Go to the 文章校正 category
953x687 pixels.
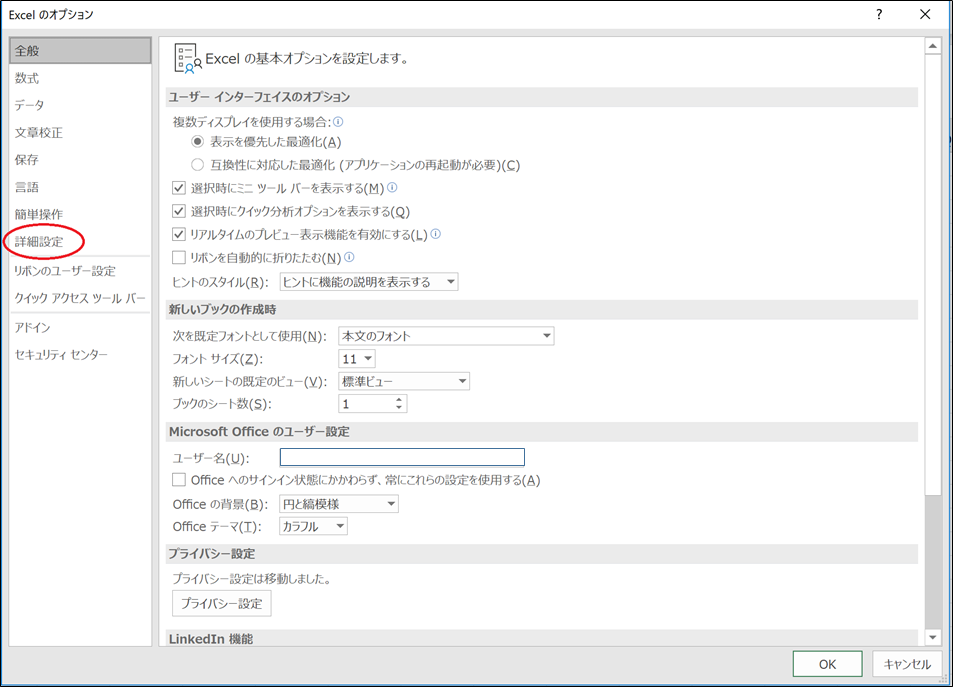80,133
